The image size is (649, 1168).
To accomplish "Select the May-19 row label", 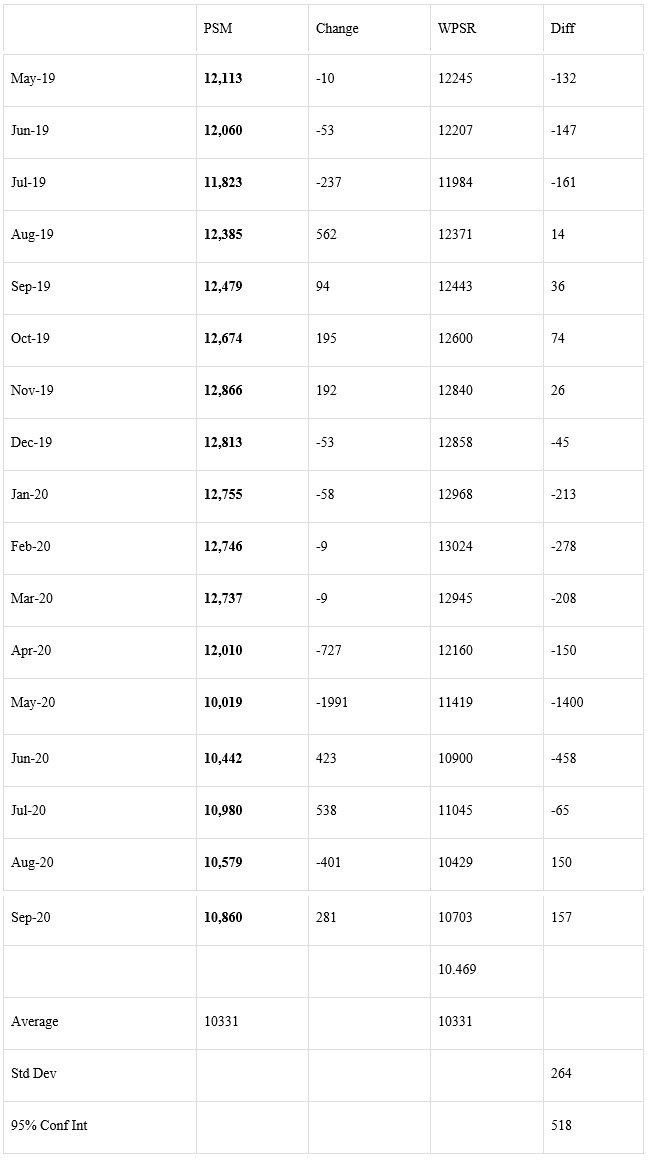I will click(x=33, y=78).
